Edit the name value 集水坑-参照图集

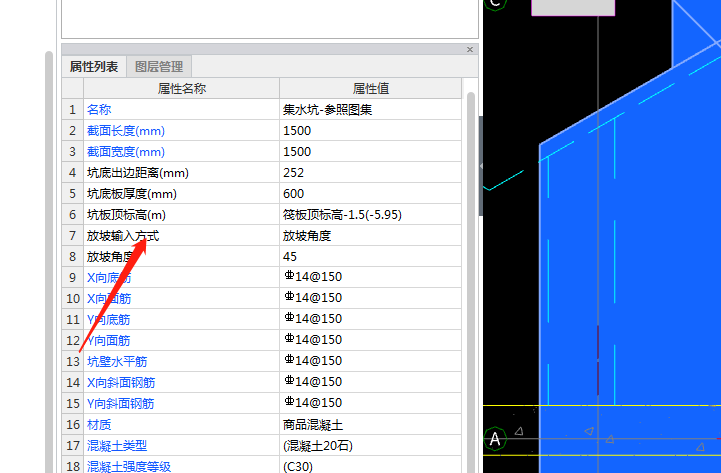pos(371,109)
